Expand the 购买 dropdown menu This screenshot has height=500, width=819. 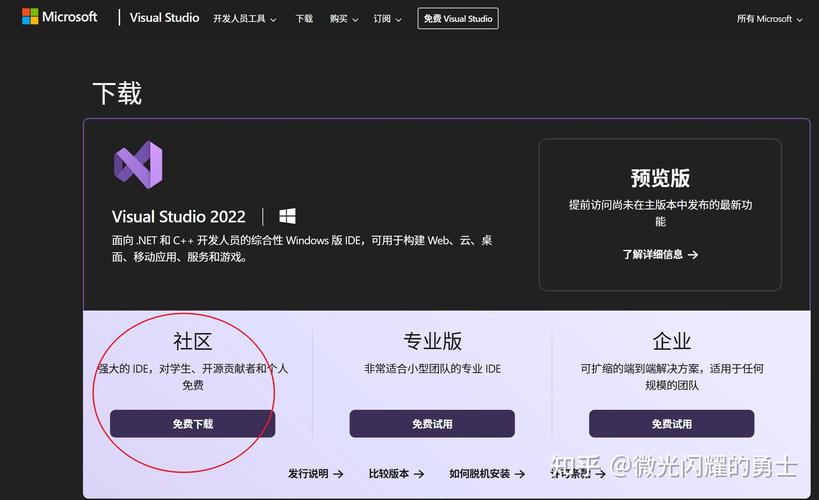(x=344, y=19)
